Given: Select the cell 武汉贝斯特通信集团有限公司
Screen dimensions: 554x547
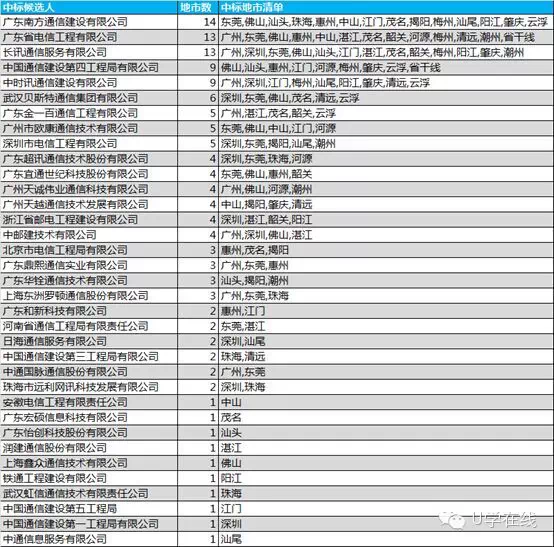Looking at the screenshot, I should tap(89, 98).
